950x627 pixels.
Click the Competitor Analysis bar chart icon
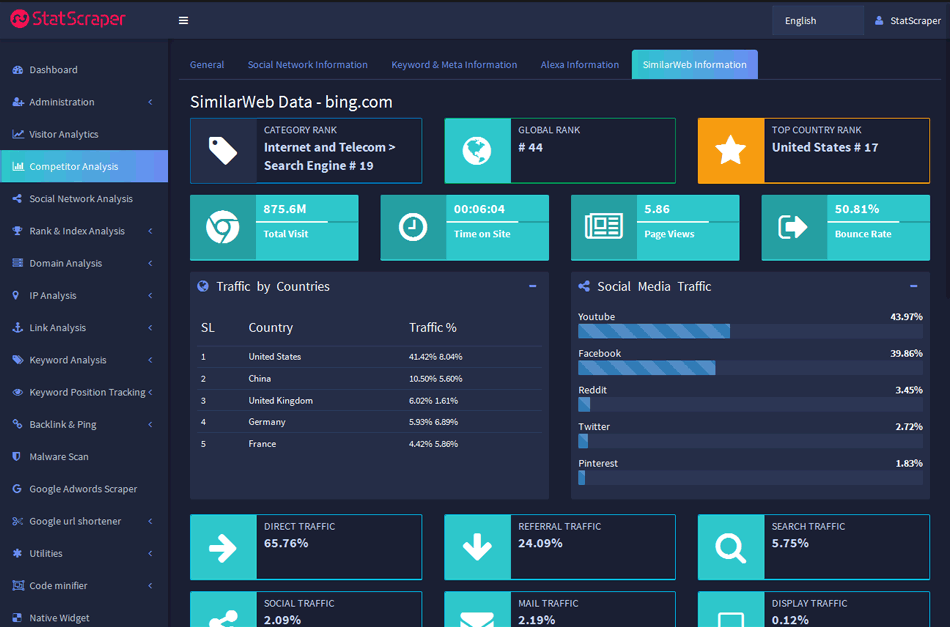point(18,166)
